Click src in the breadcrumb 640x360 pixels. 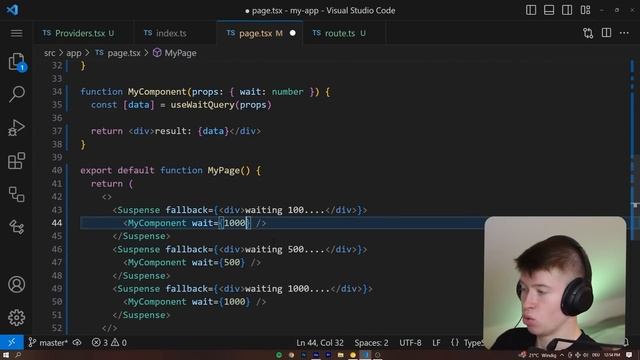click(x=49, y=53)
